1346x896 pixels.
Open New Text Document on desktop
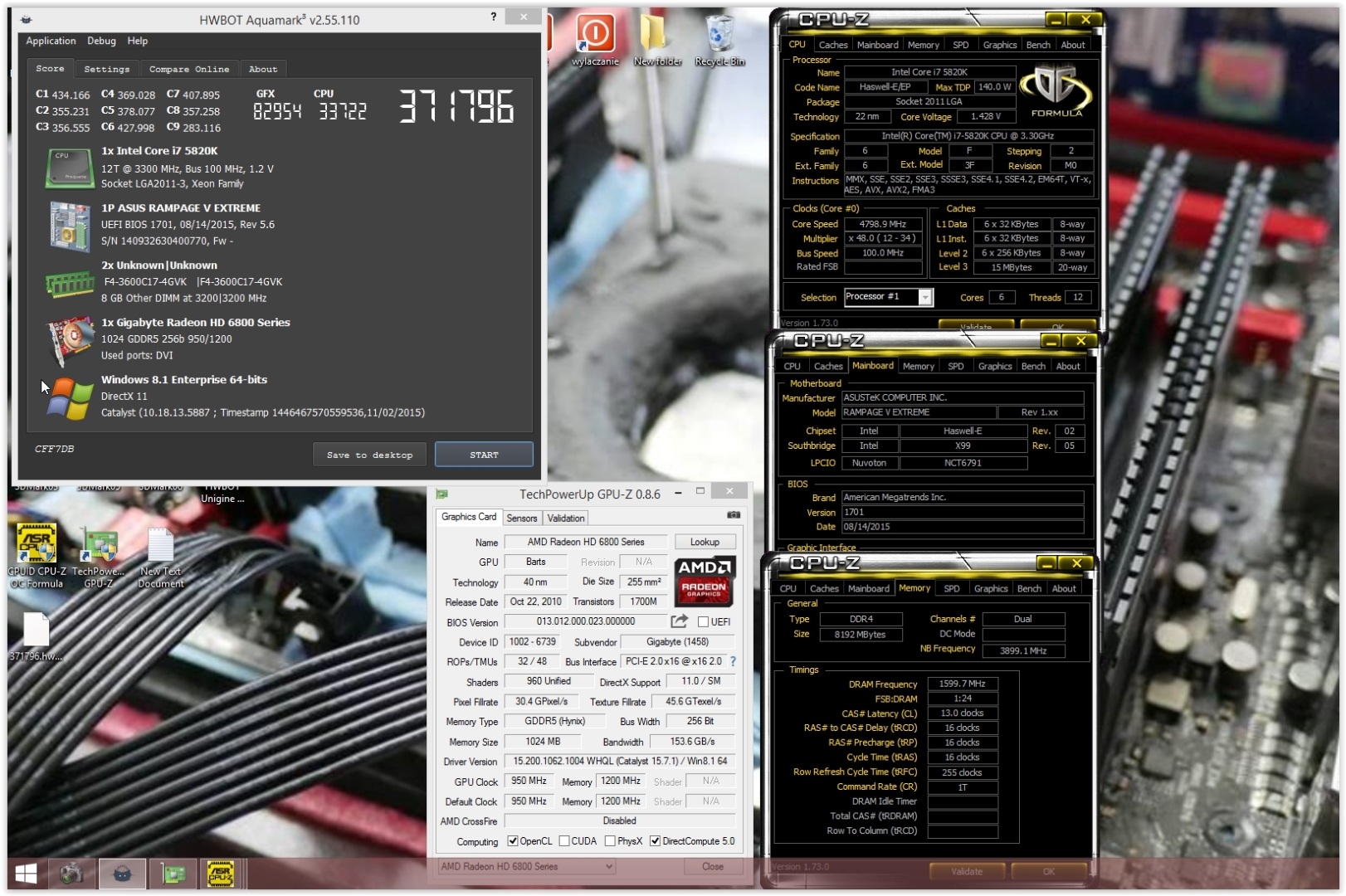click(x=160, y=555)
